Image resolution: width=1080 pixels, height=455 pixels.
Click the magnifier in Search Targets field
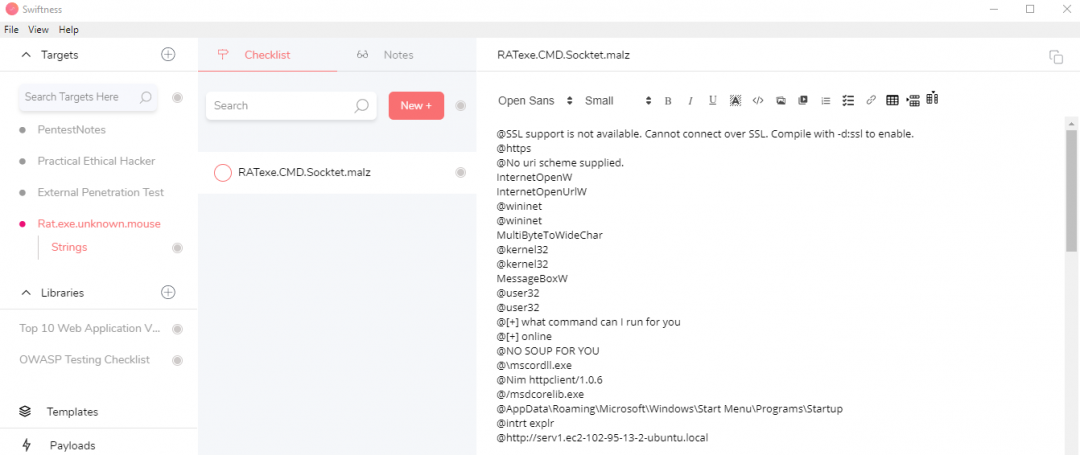pyautogui.click(x=145, y=97)
